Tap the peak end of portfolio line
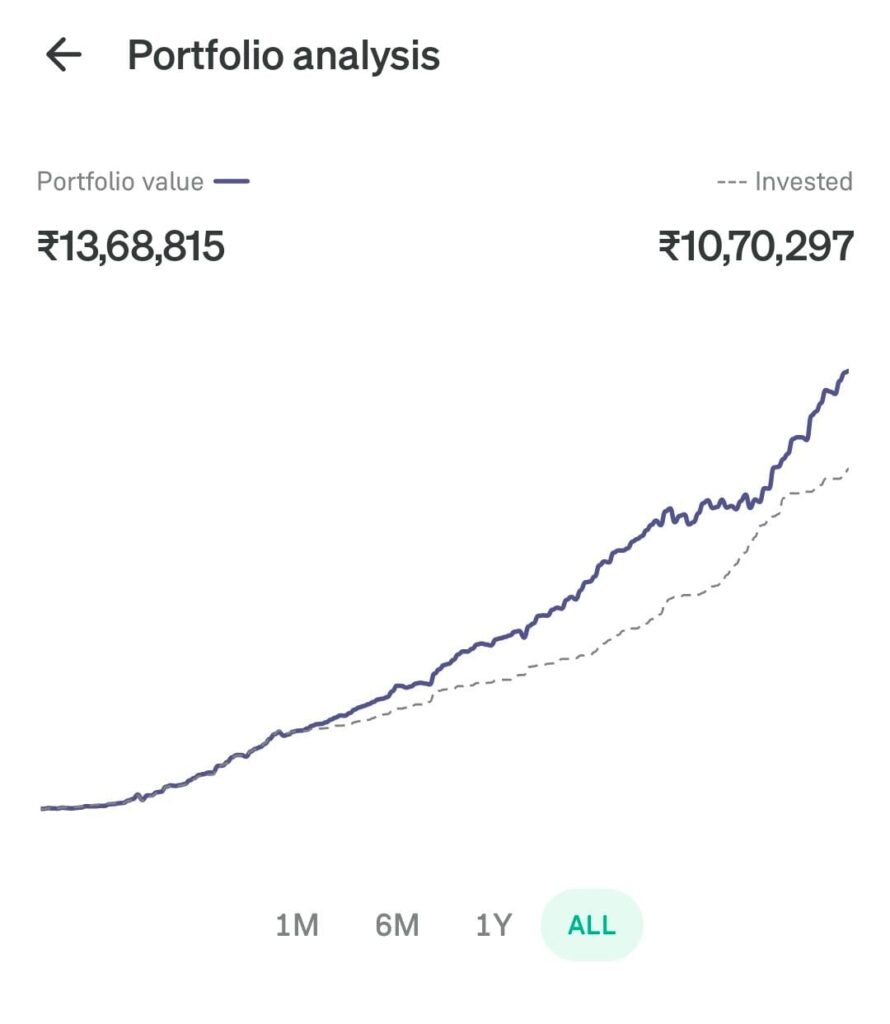The height and width of the screenshot is (1024, 890). (846, 372)
